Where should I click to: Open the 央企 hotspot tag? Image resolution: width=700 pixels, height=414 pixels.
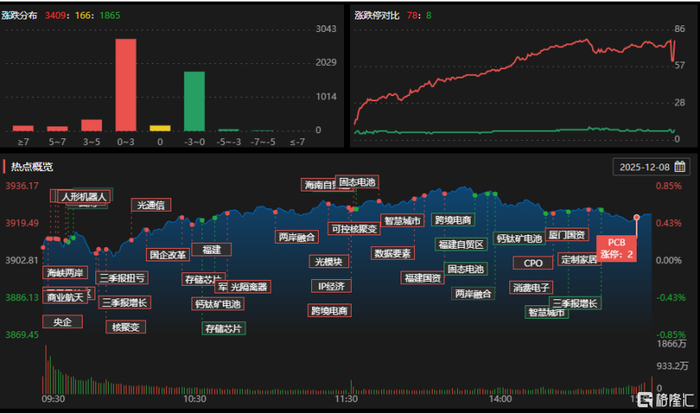click(62, 322)
